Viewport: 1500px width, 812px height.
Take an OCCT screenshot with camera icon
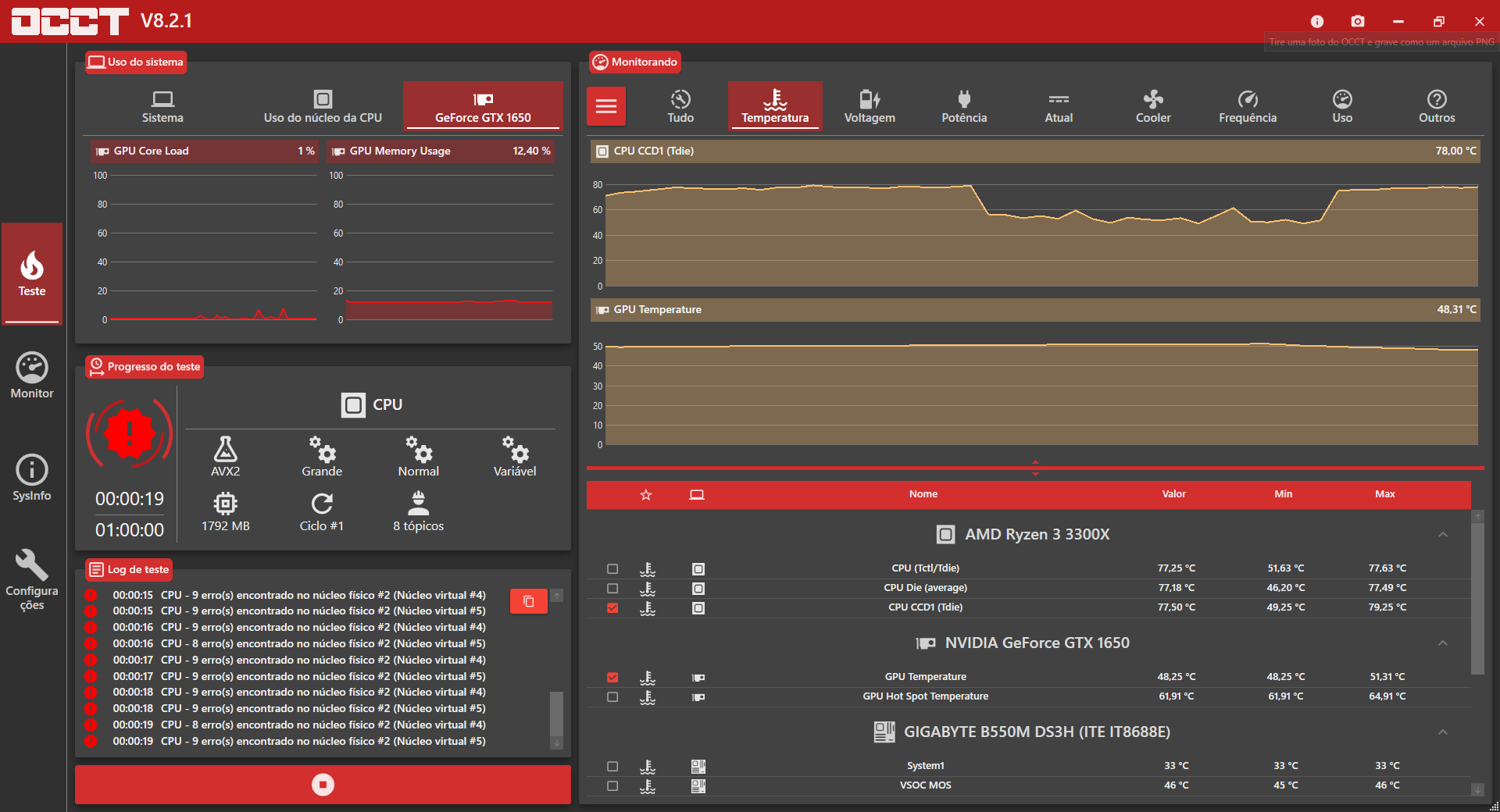point(1358,21)
